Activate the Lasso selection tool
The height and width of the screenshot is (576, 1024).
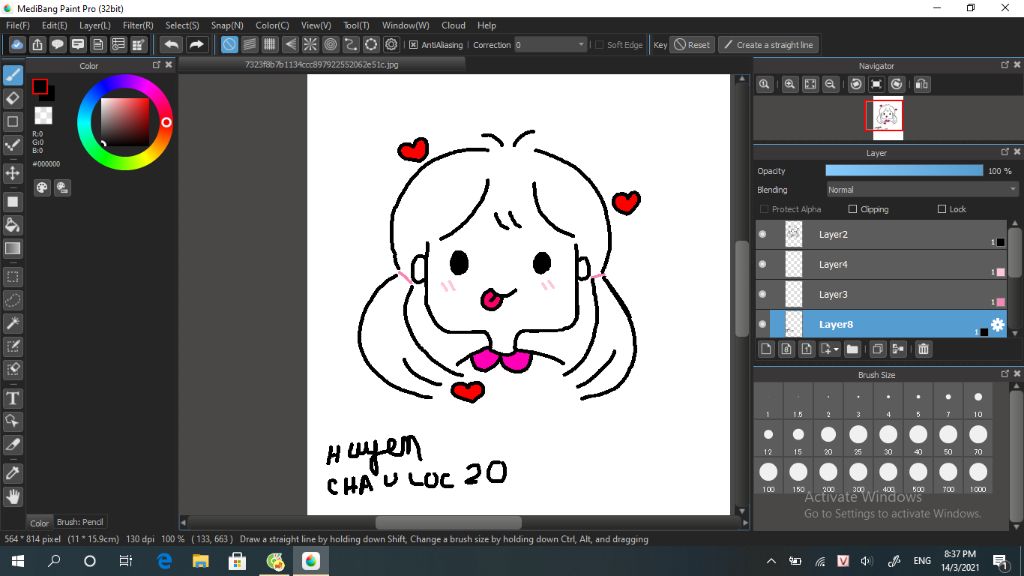click(13, 300)
